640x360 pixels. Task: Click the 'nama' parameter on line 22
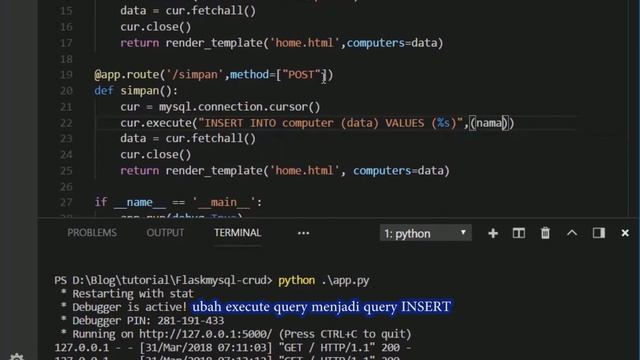(x=489, y=123)
